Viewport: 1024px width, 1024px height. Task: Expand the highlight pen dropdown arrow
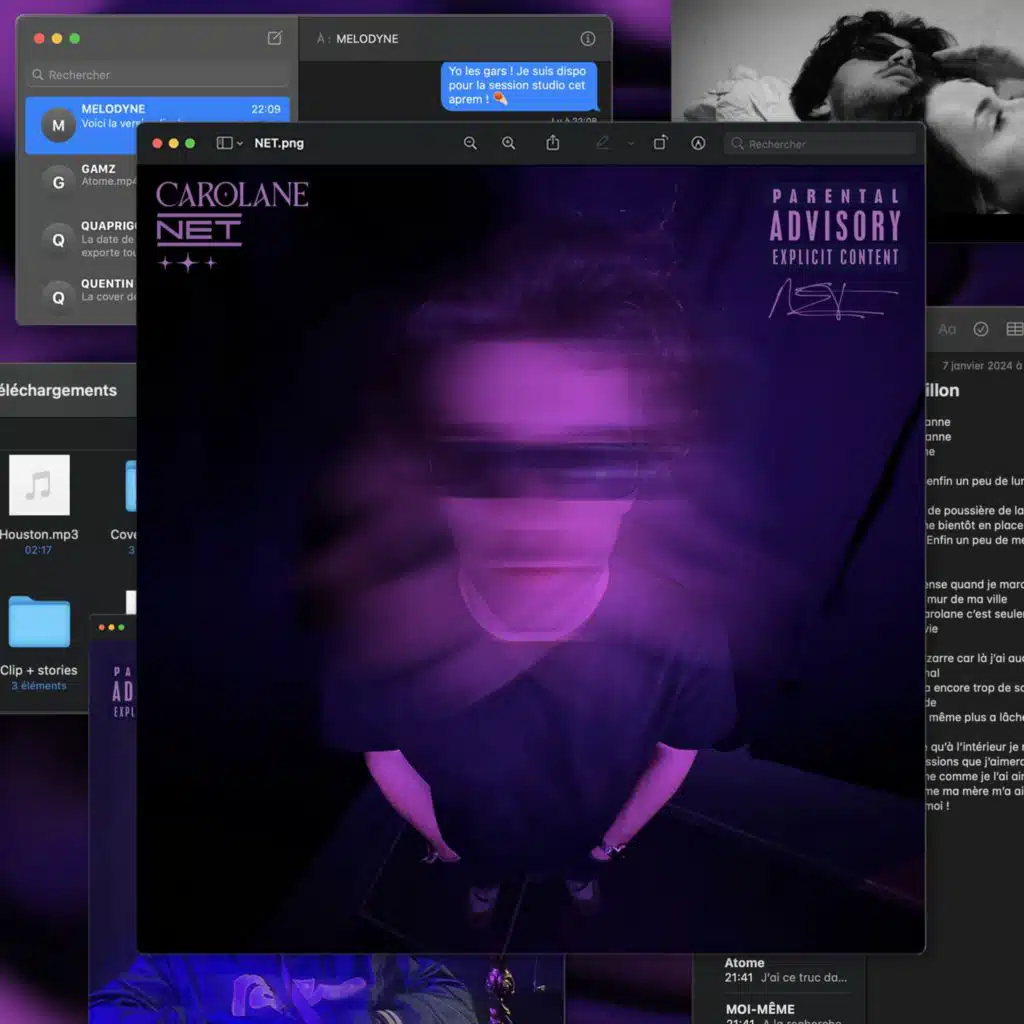coord(630,144)
